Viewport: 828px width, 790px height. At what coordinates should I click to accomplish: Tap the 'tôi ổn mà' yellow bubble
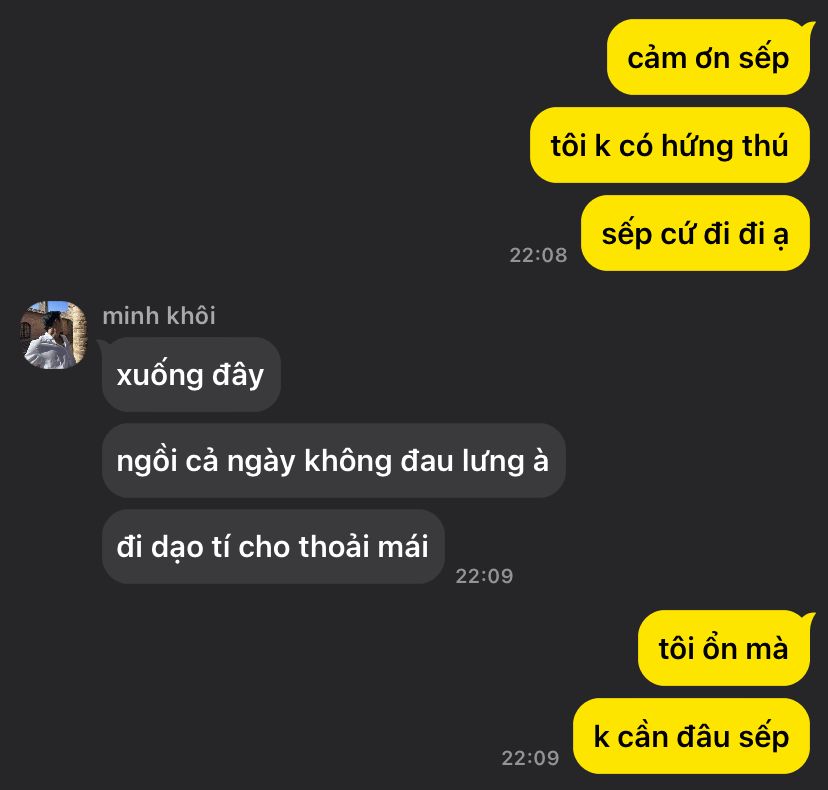tap(724, 648)
